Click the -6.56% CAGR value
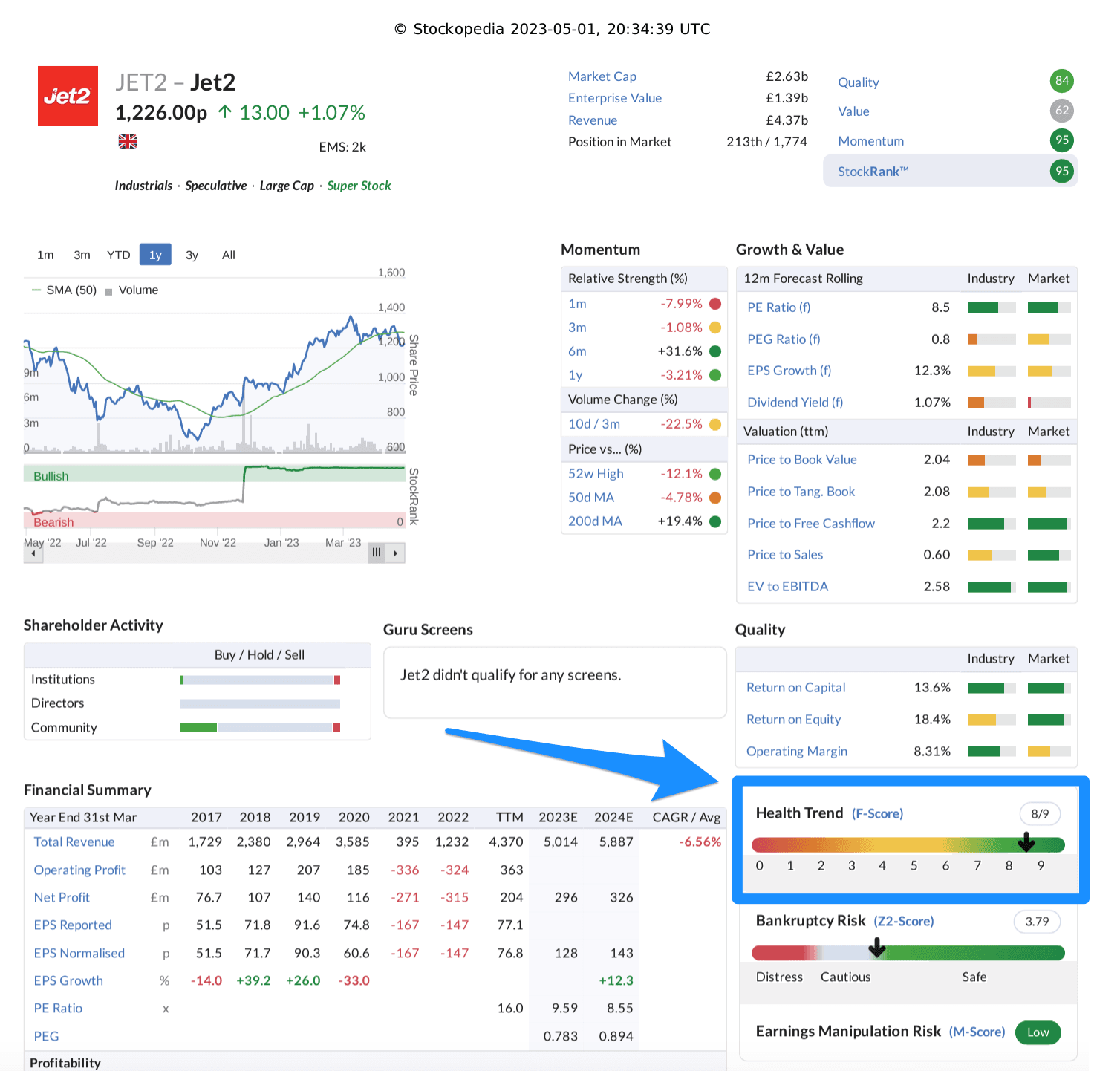 (x=700, y=842)
